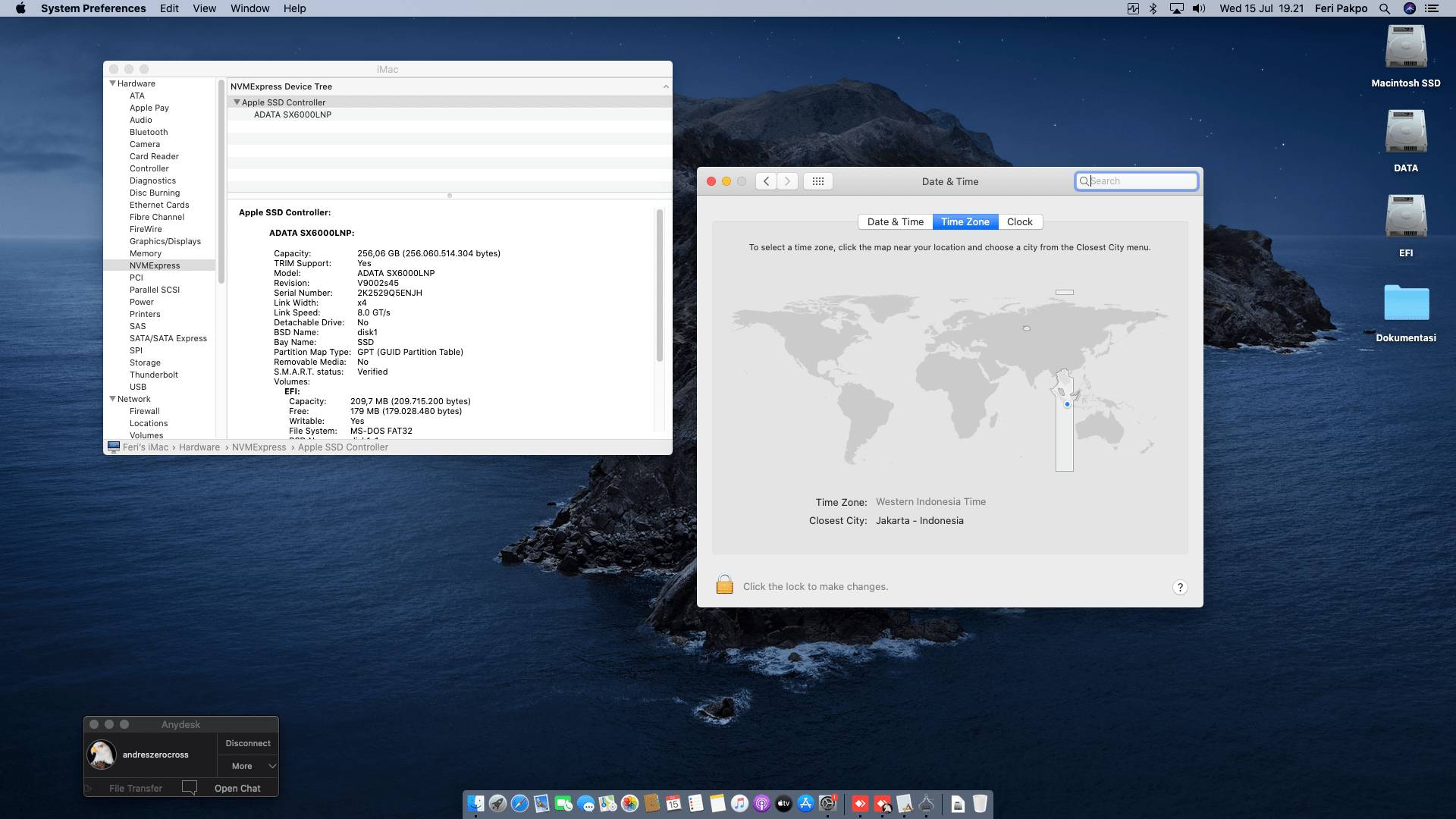The height and width of the screenshot is (819, 1456).
Task: Select Firewall under Network
Action: point(144,411)
